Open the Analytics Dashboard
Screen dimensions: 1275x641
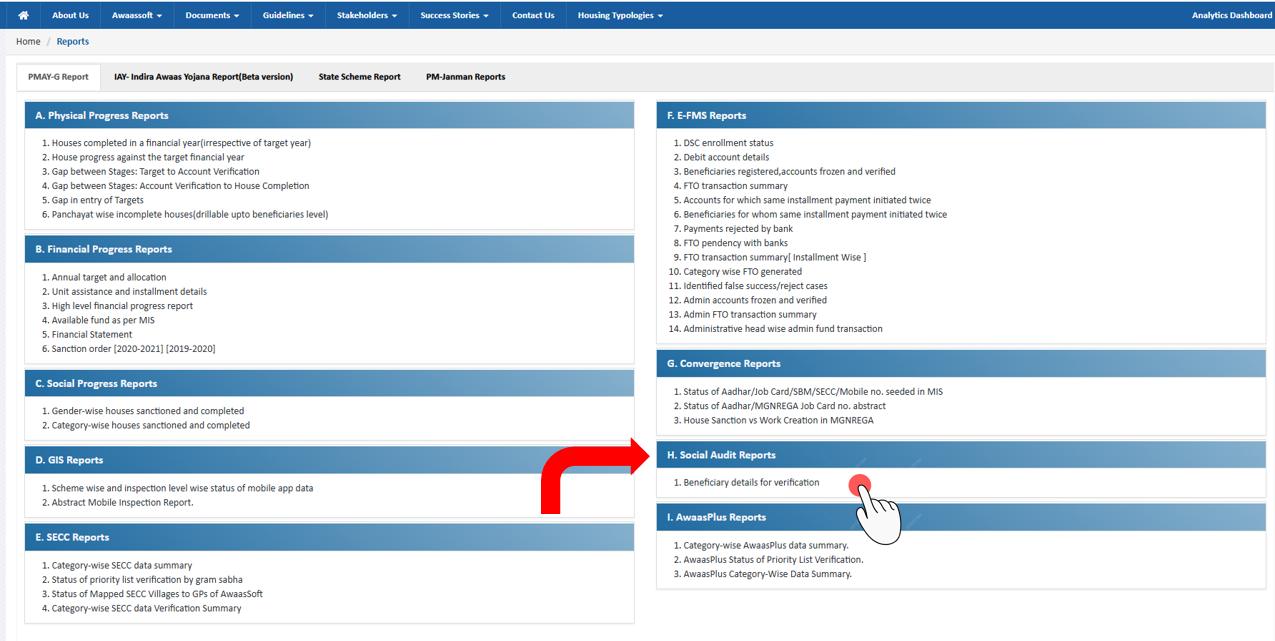point(1231,14)
